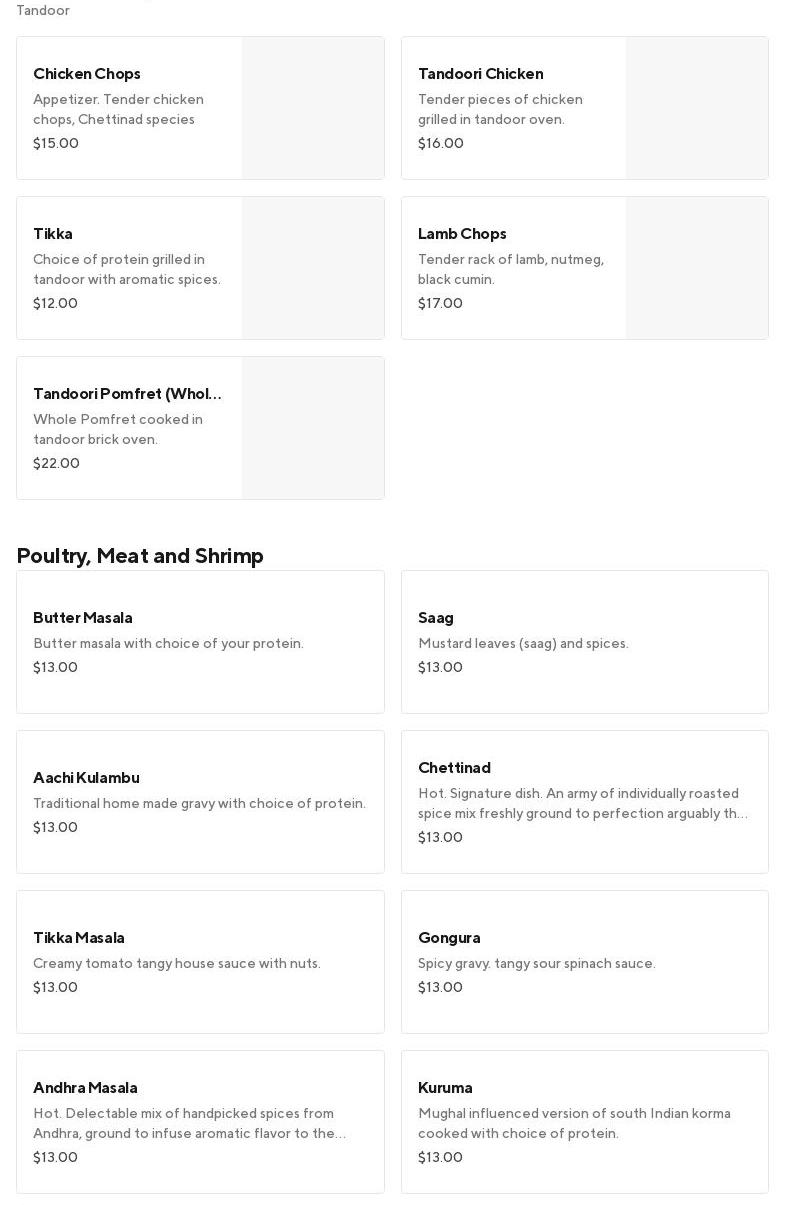This screenshot has width=785, height=1205.
Task: Add the Gongura spicy gravy item
Action: (x=449, y=938)
